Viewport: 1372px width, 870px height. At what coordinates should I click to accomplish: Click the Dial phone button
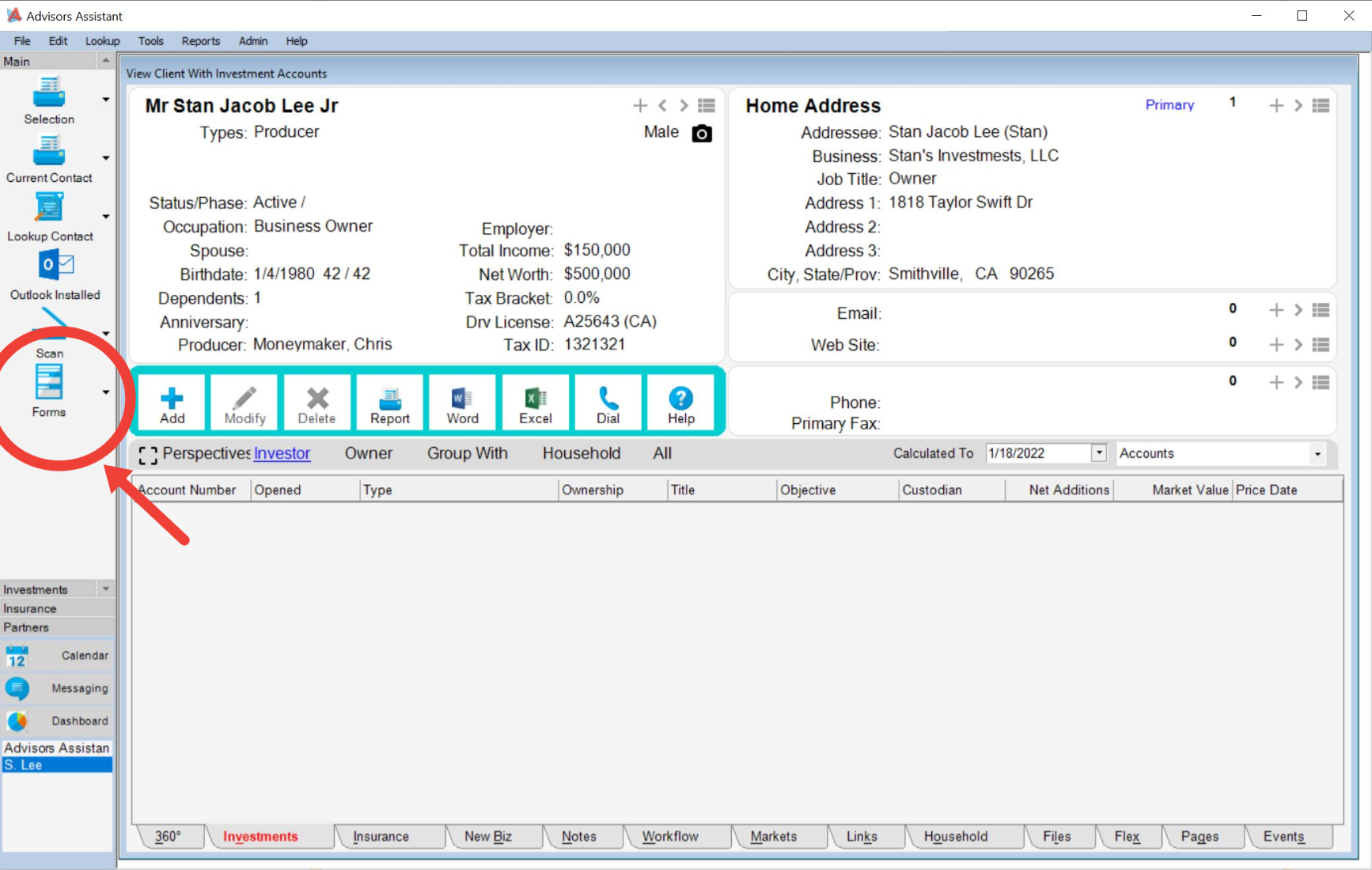point(608,403)
